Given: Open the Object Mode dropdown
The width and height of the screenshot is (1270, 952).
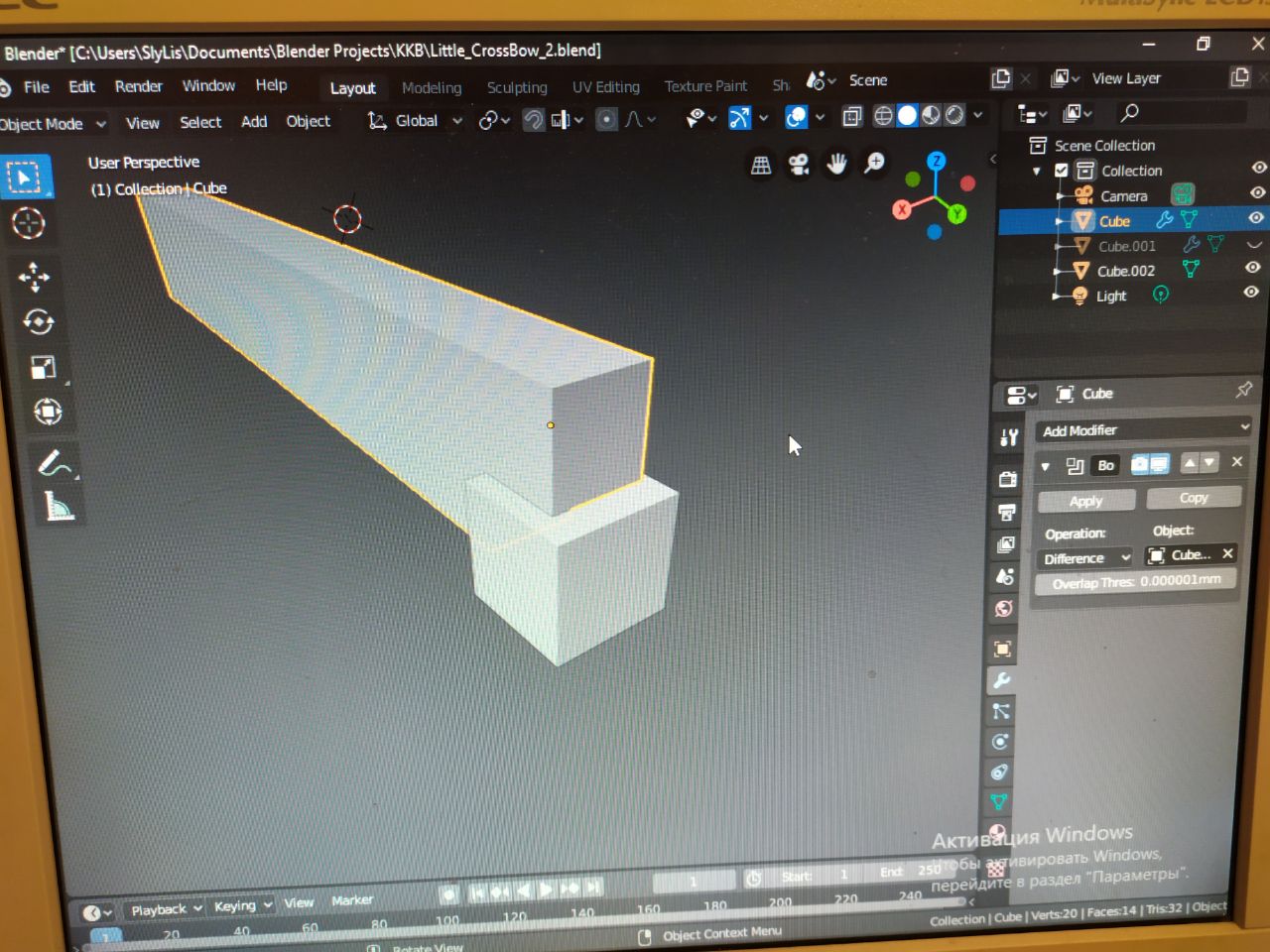Looking at the screenshot, I should 54,124.
